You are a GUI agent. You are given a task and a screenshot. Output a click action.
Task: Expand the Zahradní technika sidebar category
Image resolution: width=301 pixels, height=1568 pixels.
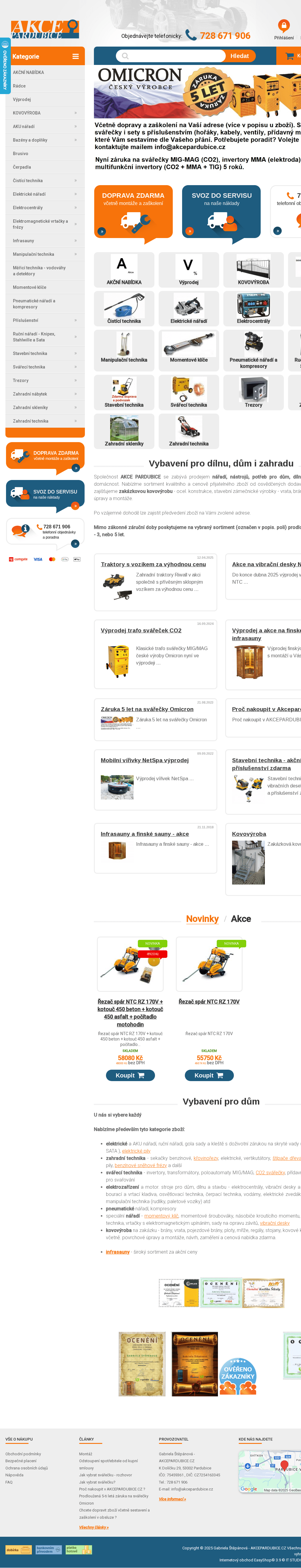coord(76,421)
